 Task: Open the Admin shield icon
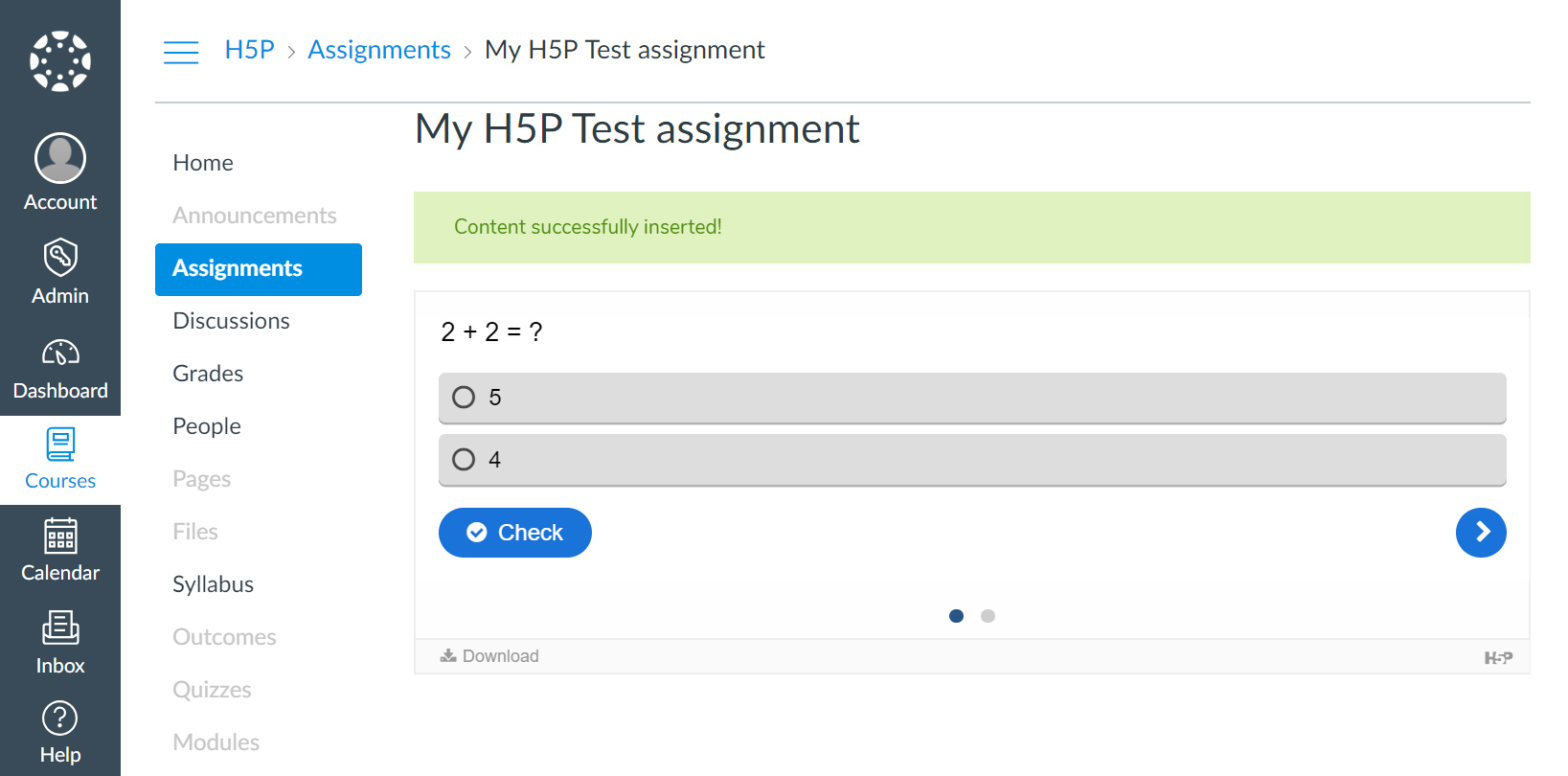(60, 257)
